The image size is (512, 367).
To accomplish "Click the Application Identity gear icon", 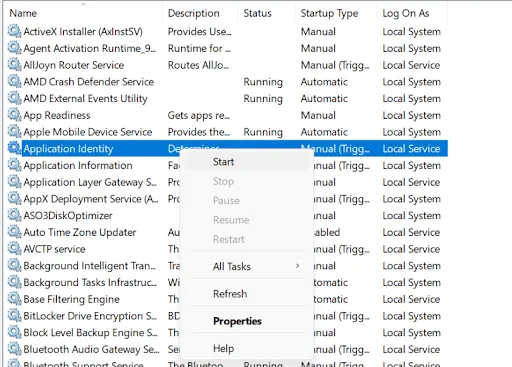I will [x=14, y=148].
